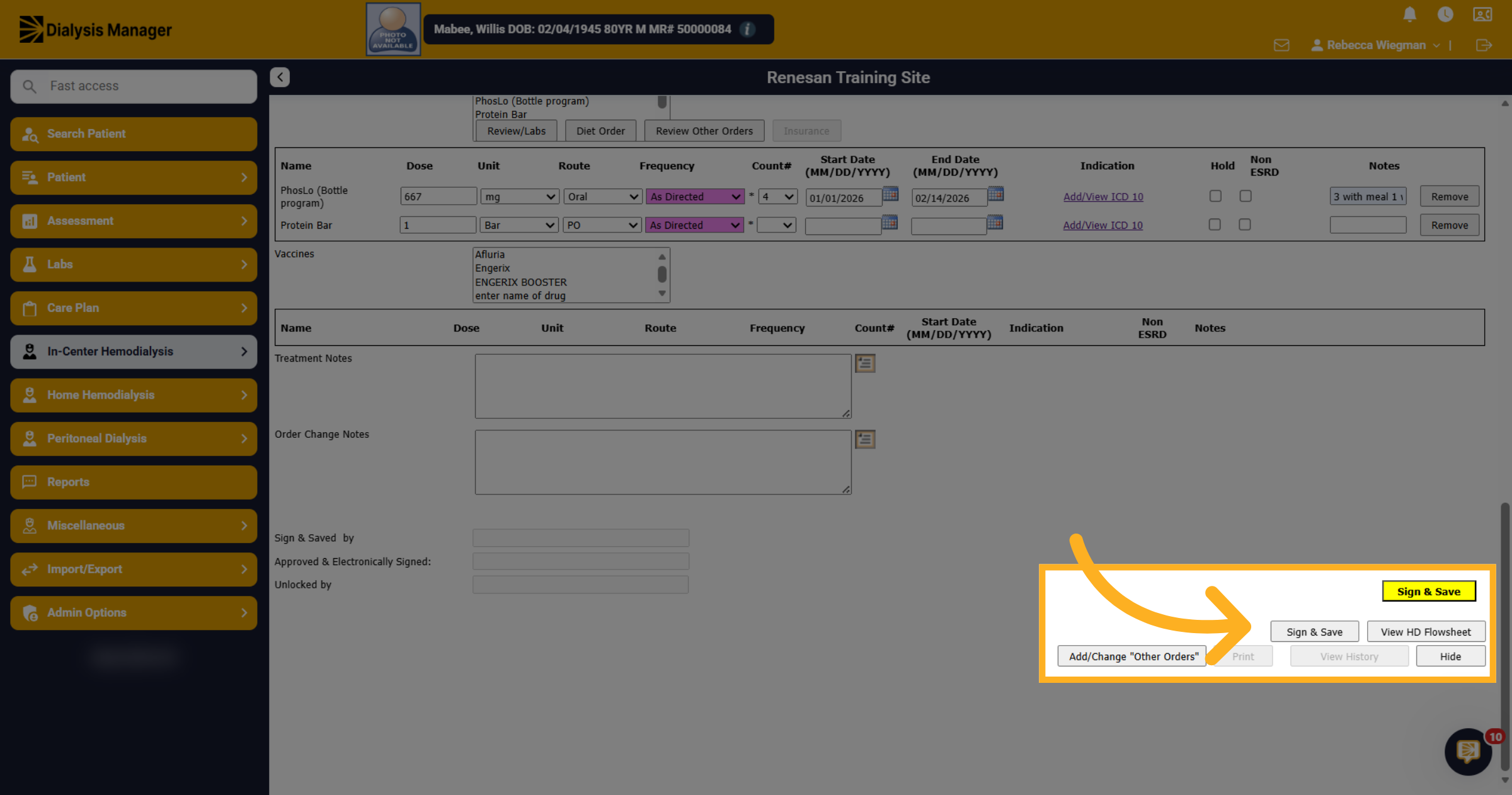The image size is (1512, 795).
Task: Click the yellow Sign & Save button
Action: pyautogui.click(x=1429, y=592)
